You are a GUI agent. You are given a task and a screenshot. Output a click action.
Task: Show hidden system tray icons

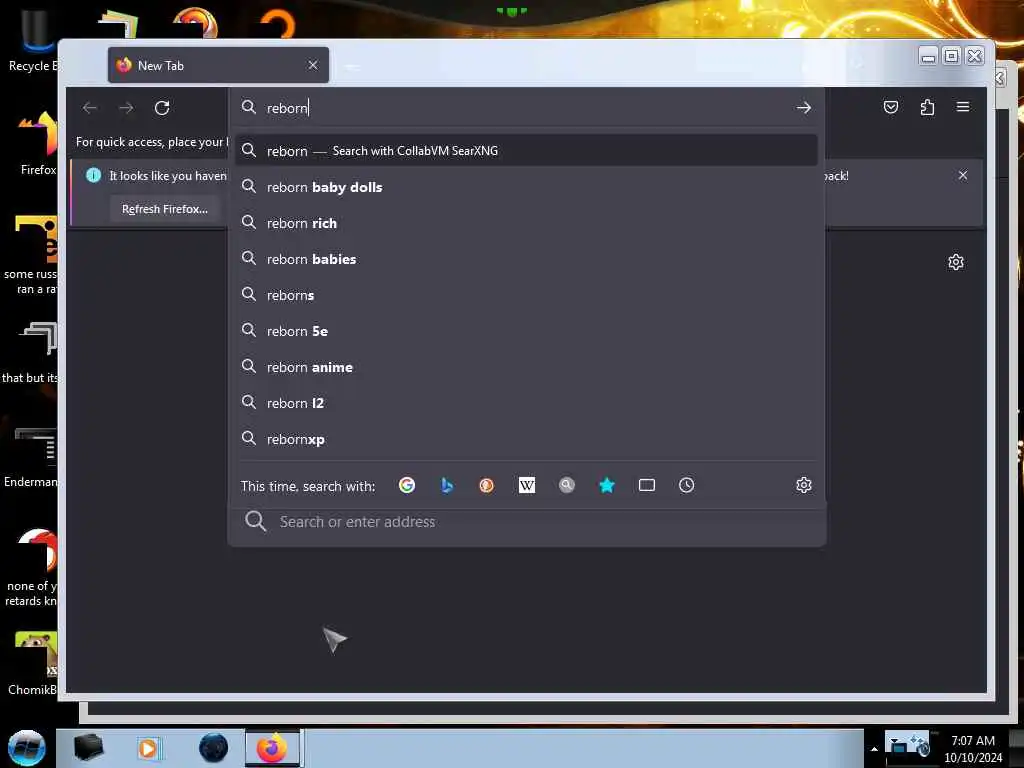click(874, 749)
